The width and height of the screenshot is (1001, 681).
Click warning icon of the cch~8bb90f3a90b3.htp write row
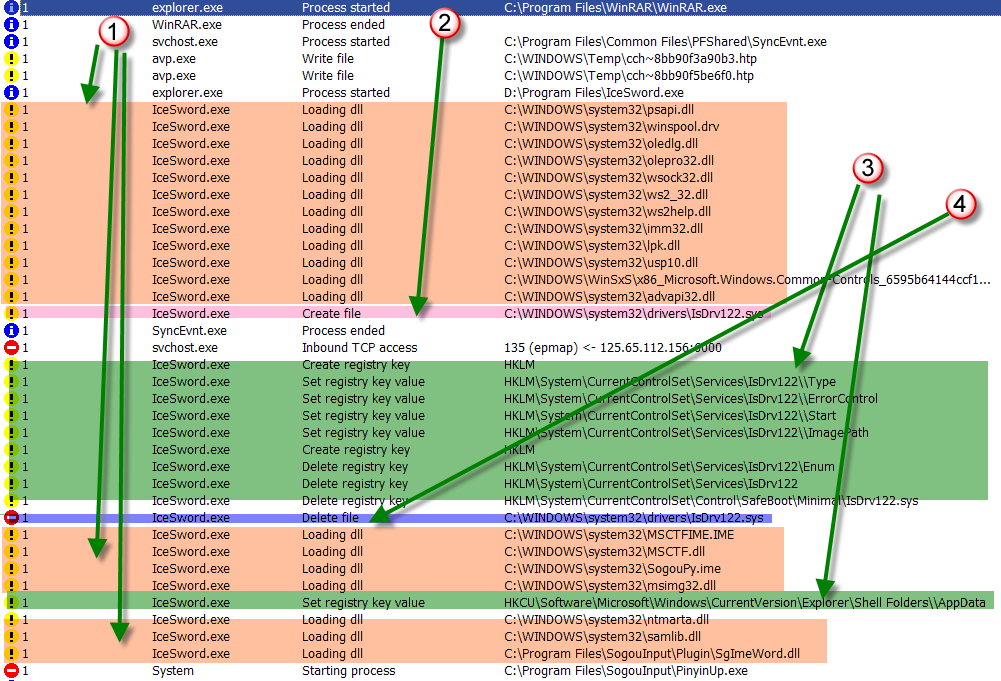(x=11, y=59)
